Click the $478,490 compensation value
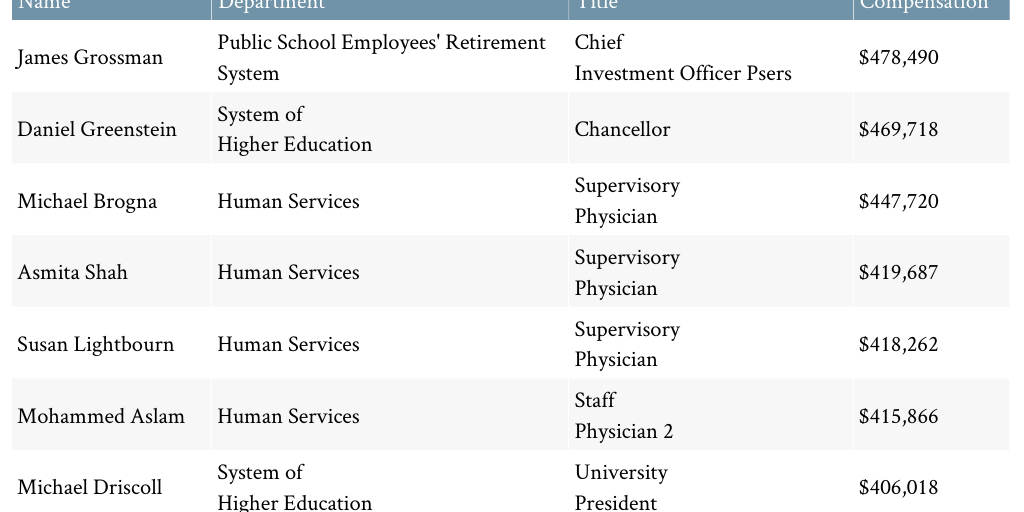1024x512 pixels. (898, 58)
